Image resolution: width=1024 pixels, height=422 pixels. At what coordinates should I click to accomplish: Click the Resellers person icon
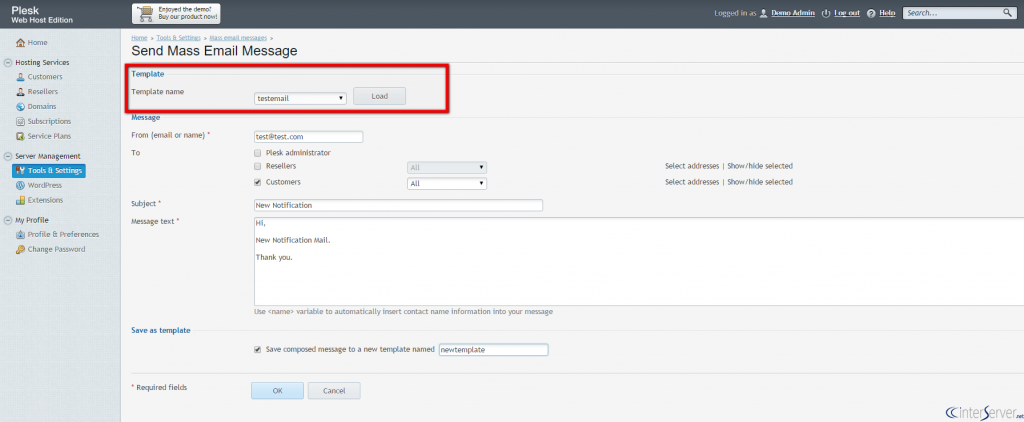tap(21, 92)
